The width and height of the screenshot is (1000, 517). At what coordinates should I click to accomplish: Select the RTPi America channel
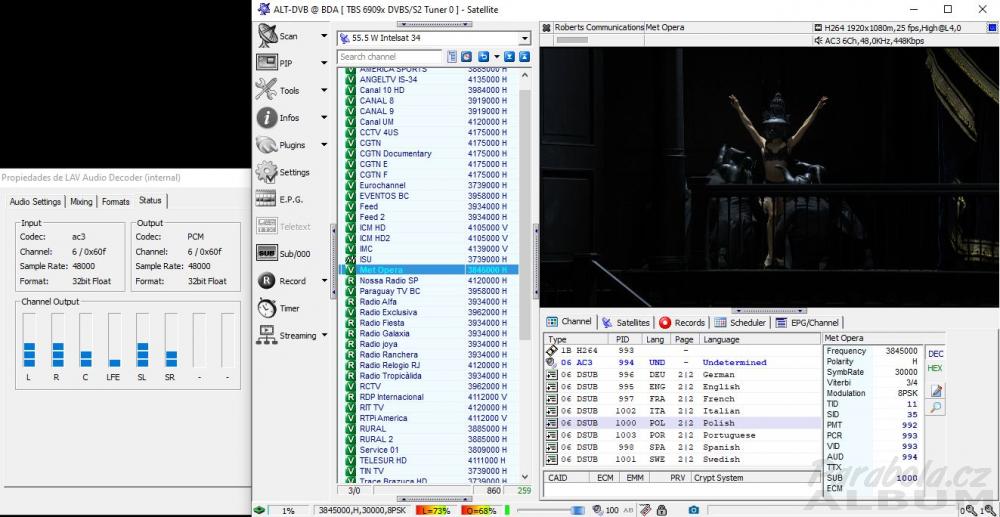pyautogui.click(x=428, y=418)
